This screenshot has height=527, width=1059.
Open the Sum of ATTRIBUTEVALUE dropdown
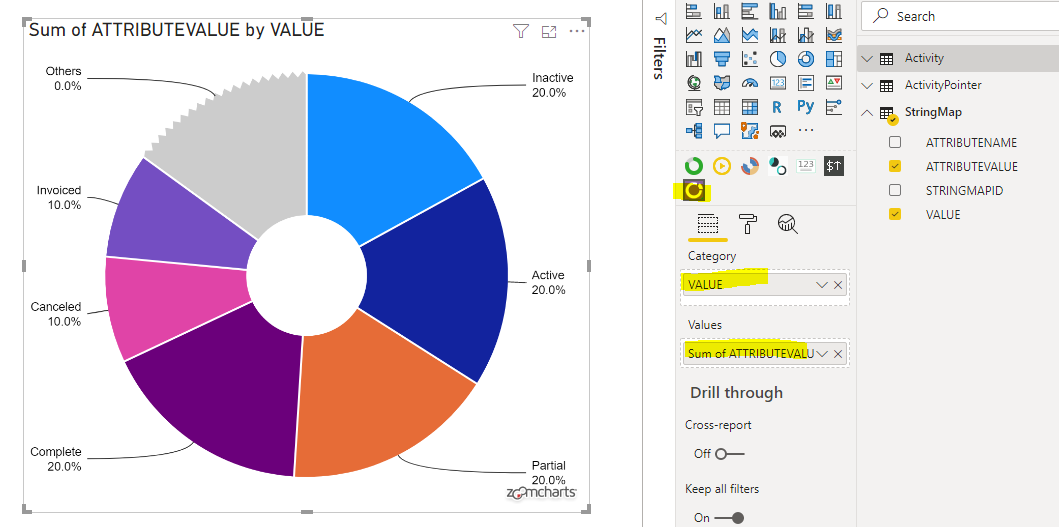click(821, 353)
